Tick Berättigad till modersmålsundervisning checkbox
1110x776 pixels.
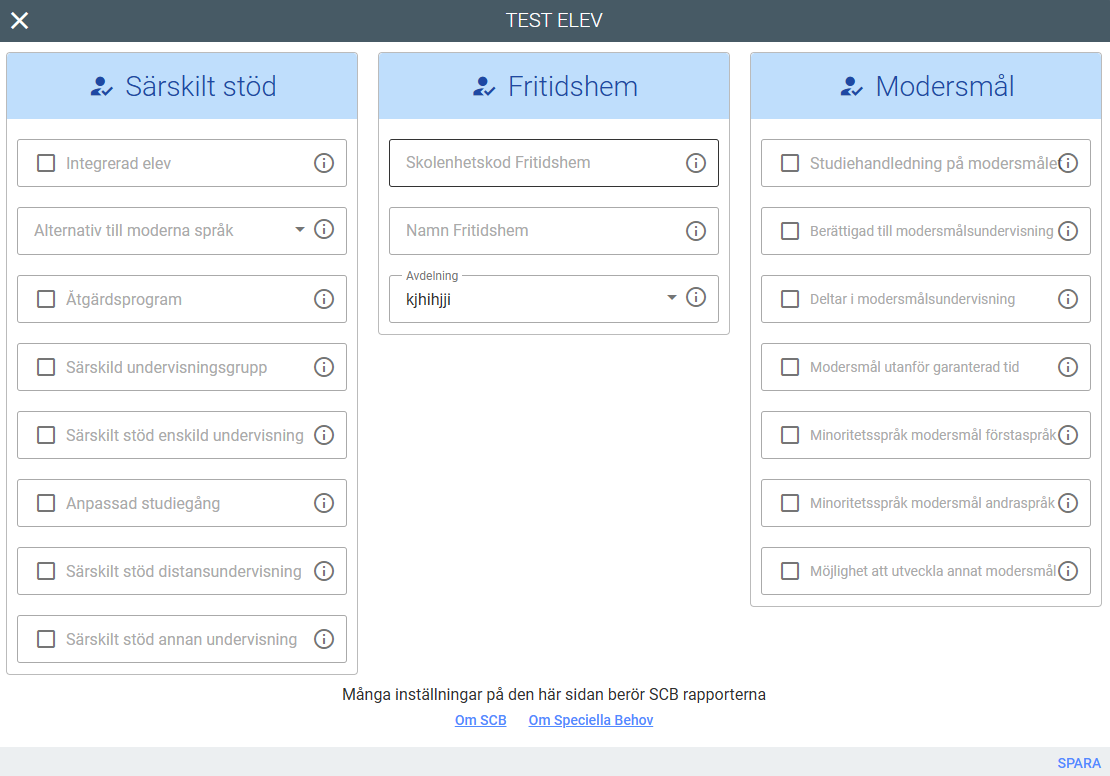click(x=790, y=231)
